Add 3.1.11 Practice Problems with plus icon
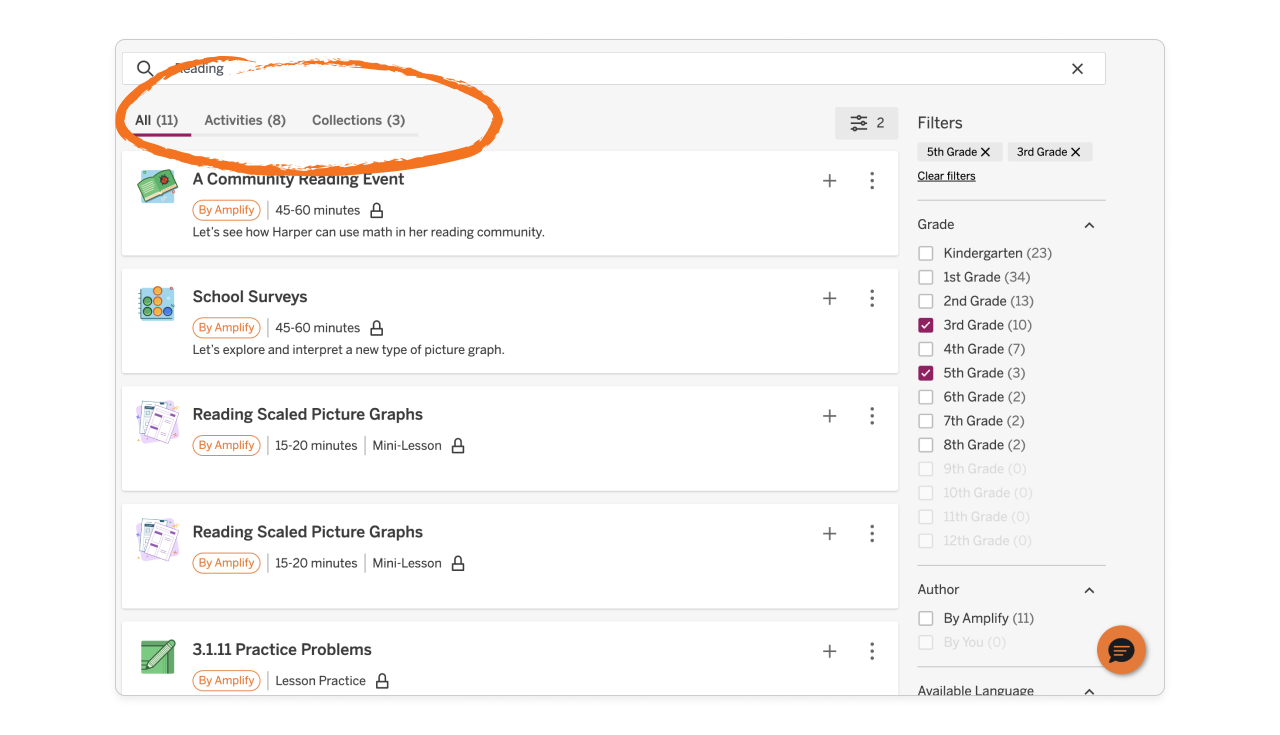This screenshot has height=735, width=1280. click(x=829, y=651)
